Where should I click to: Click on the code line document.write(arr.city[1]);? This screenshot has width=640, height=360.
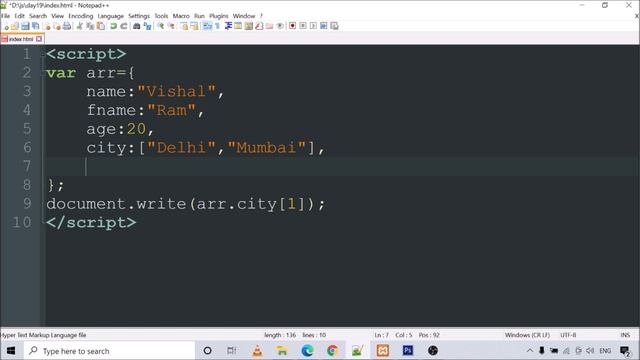click(x=186, y=204)
